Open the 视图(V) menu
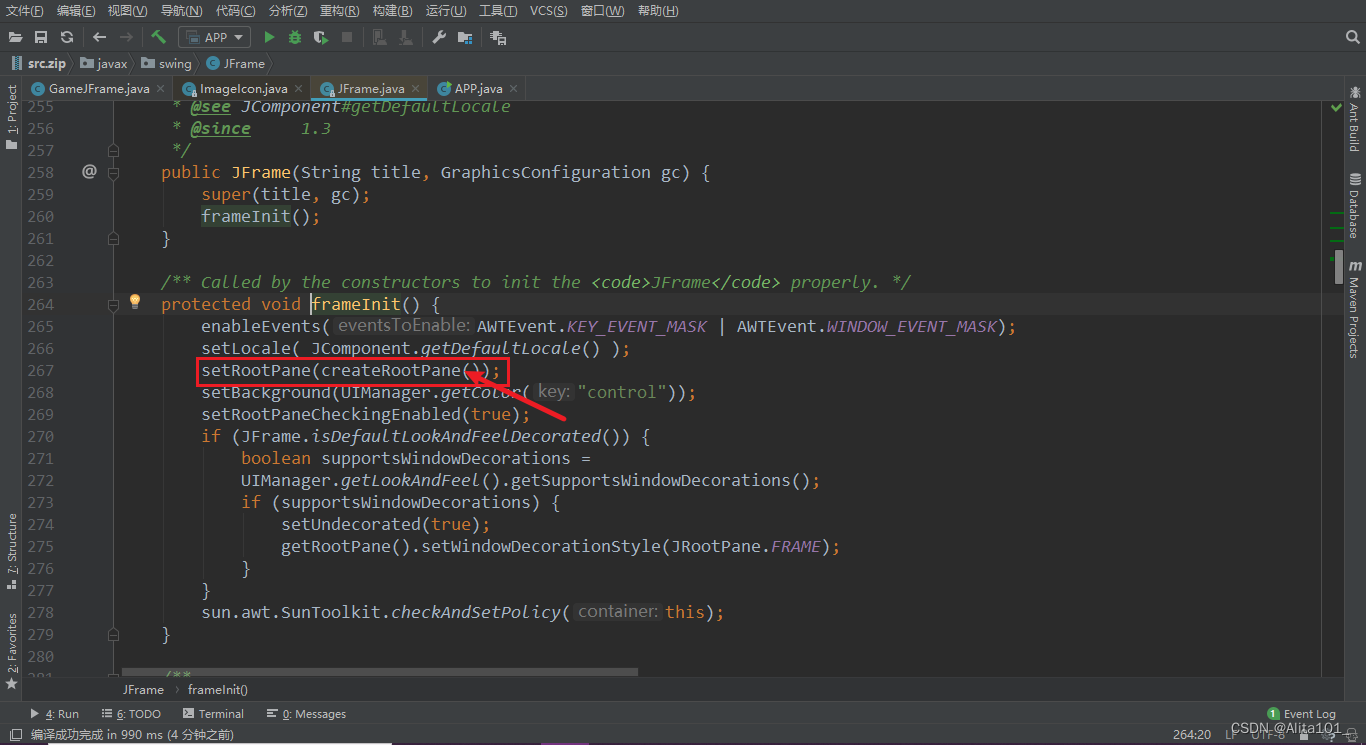1366x745 pixels. [127, 10]
